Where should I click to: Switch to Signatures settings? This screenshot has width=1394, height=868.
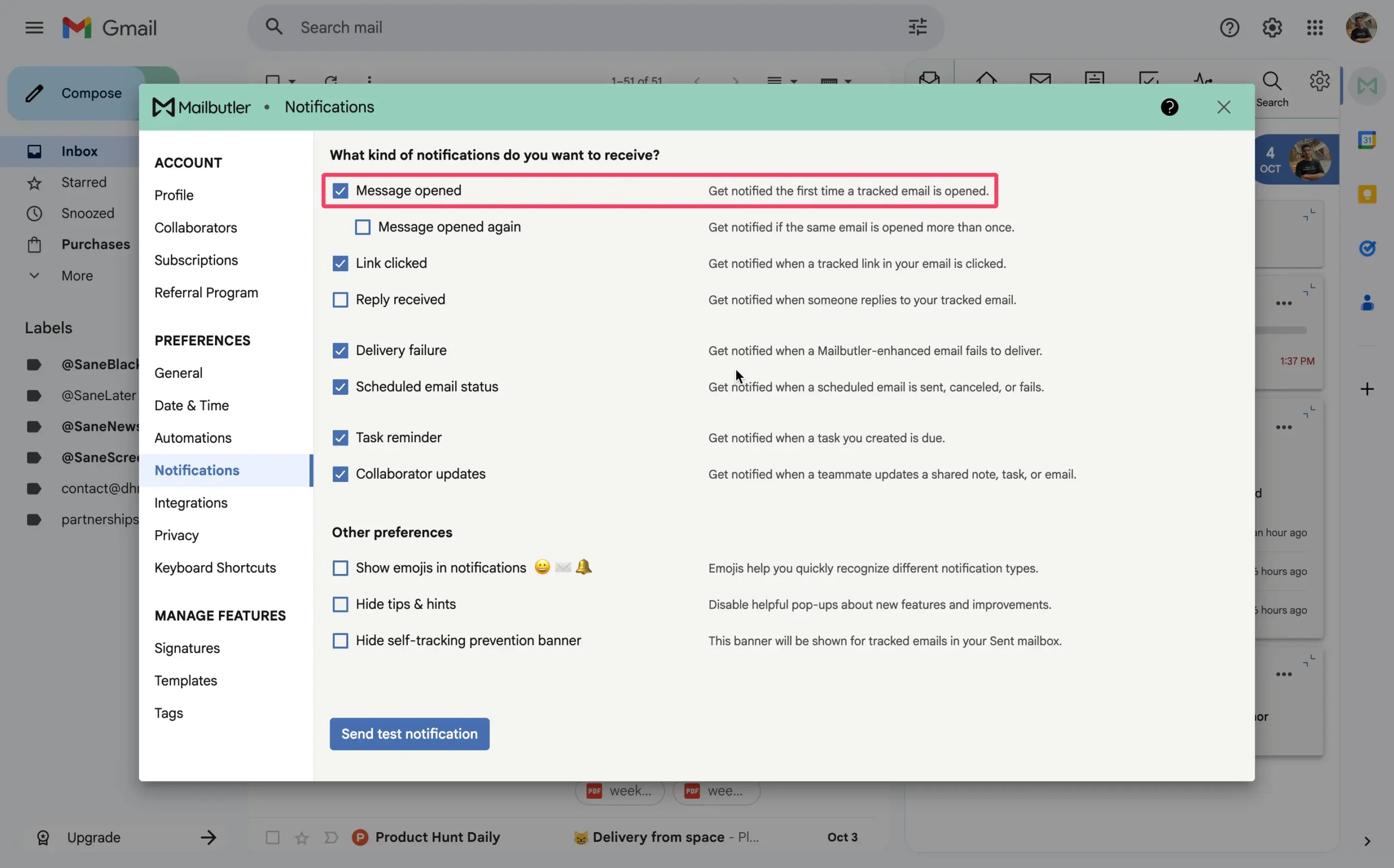tap(187, 648)
